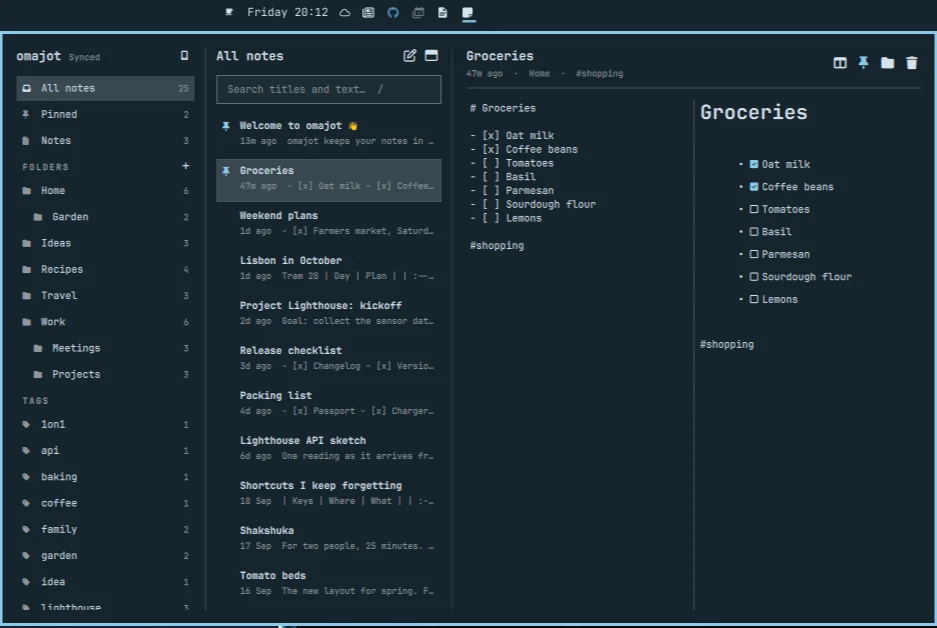
Task: Open Project Lighthouse: kickoff note
Action: coord(329,313)
